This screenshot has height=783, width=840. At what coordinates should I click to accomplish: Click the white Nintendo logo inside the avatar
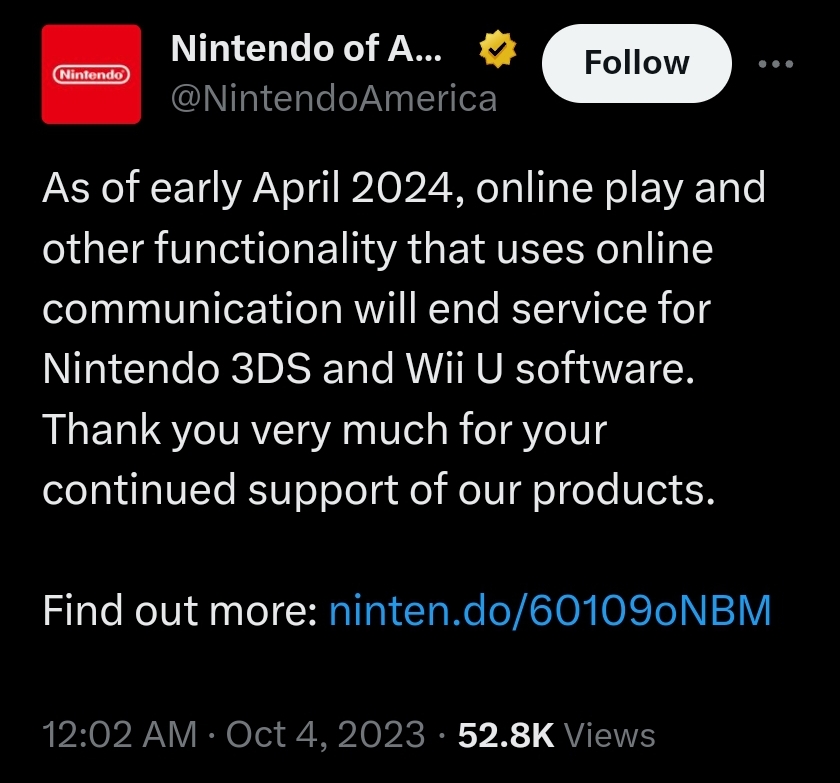click(x=91, y=74)
